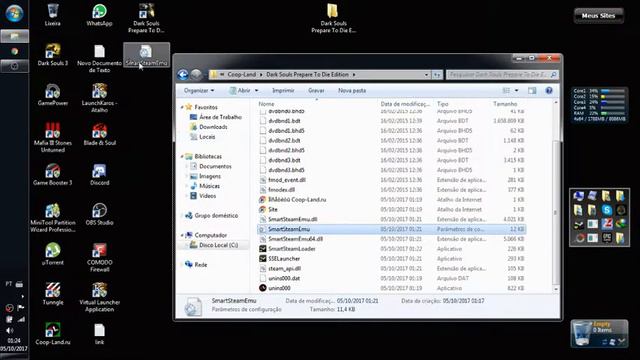The image size is (640, 360).
Task: Expand the Dark Souls Prepare To Die Edition breadcrumb arrow
Action: point(354,75)
